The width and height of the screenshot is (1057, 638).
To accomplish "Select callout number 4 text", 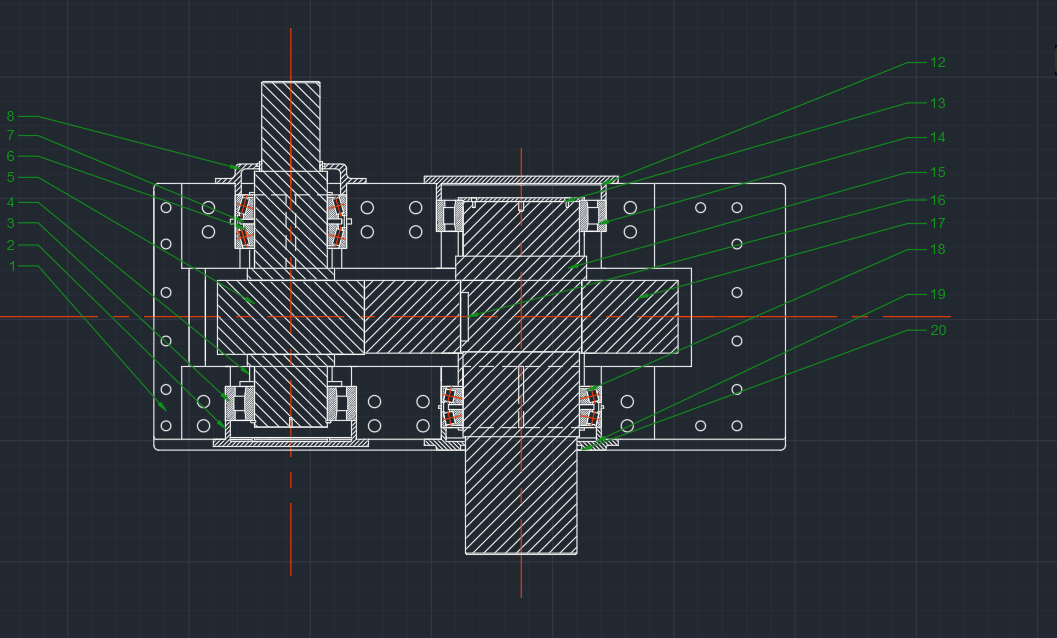I will coord(11,203).
